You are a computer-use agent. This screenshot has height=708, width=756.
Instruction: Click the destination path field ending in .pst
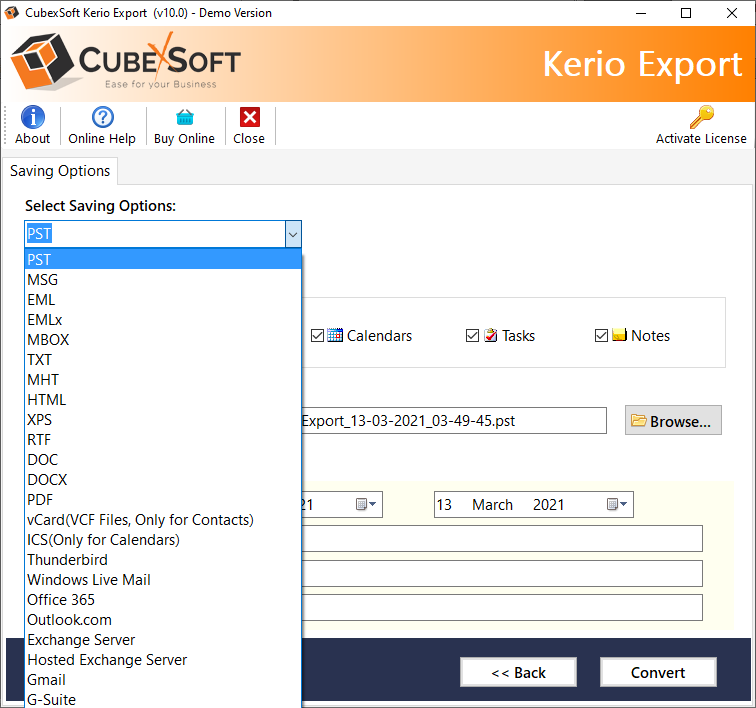[x=454, y=421]
